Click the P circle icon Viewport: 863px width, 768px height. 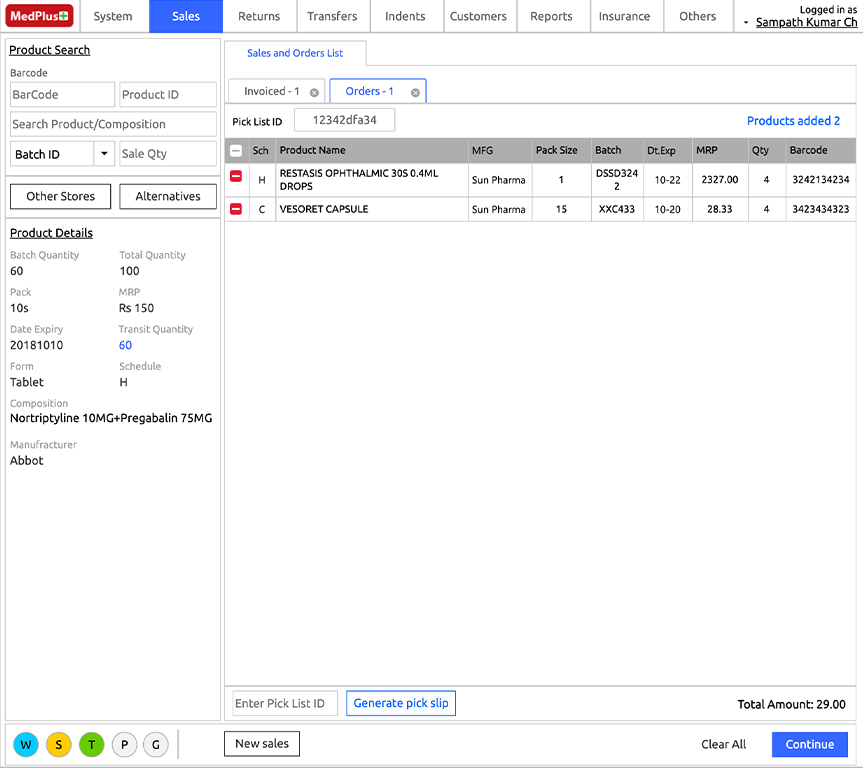pos(124,745)
